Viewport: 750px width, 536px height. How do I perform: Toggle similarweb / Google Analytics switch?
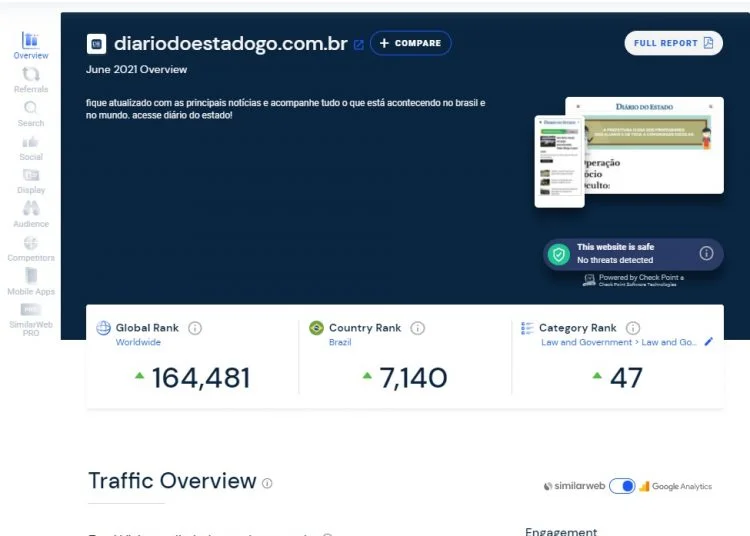coord(622,486)
